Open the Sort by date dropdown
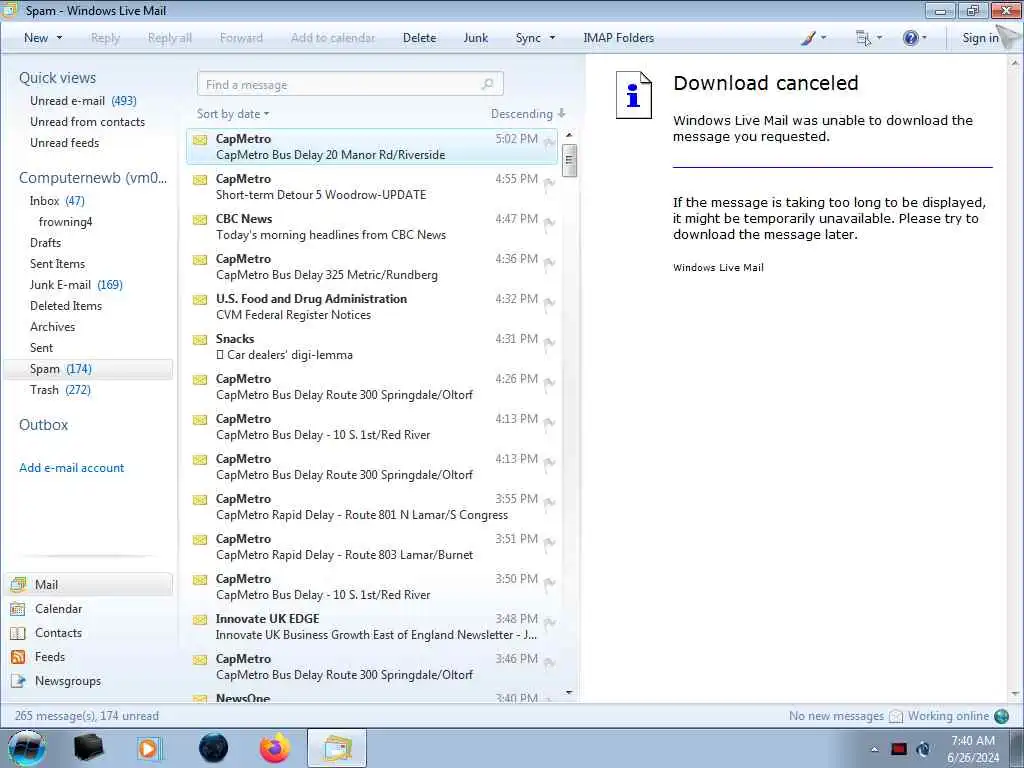The width and height of the screenshot is (1024, 768). [x=232, y=114]
